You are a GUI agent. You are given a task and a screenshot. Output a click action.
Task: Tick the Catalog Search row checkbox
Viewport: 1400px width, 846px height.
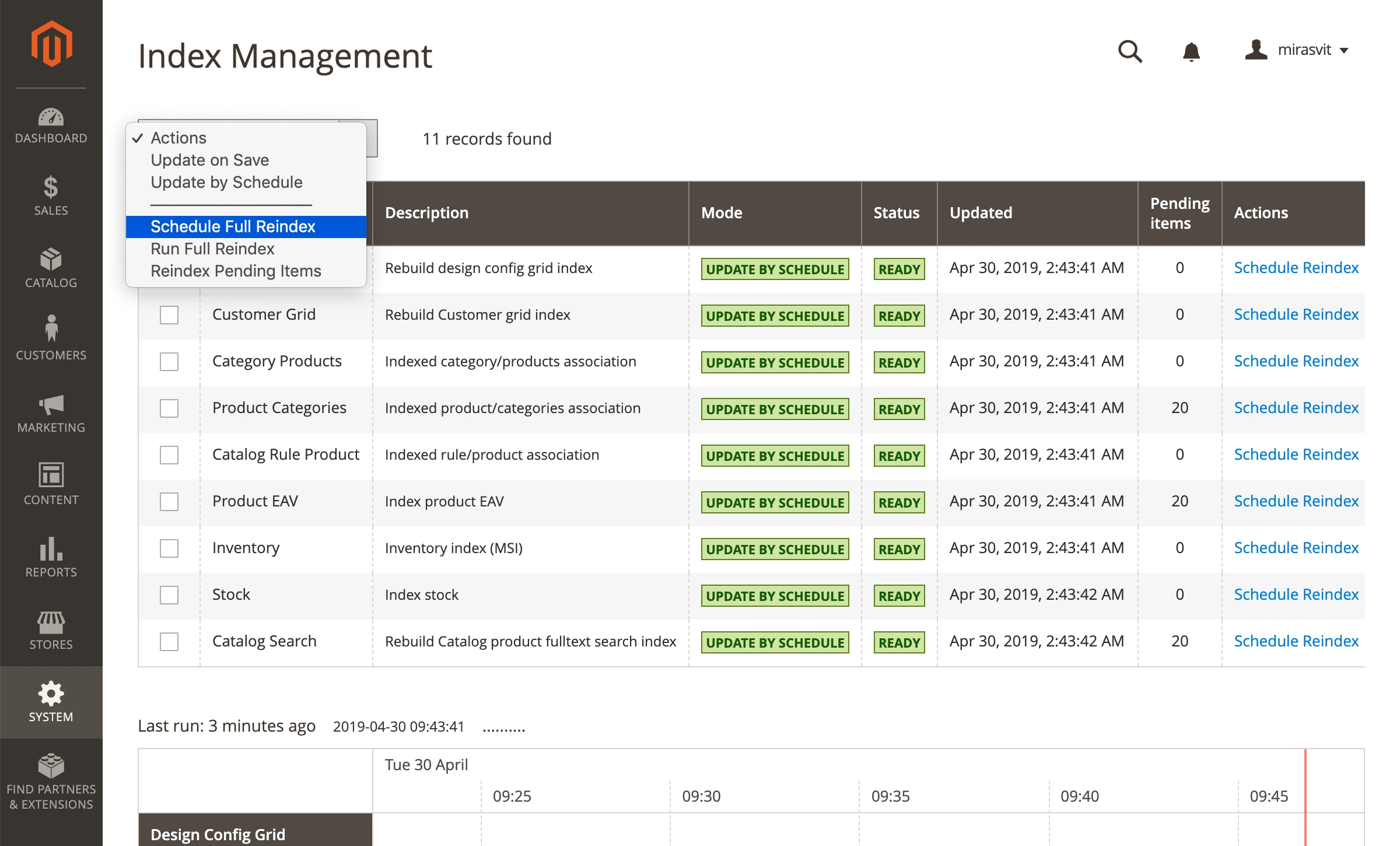tap(169, 641)
